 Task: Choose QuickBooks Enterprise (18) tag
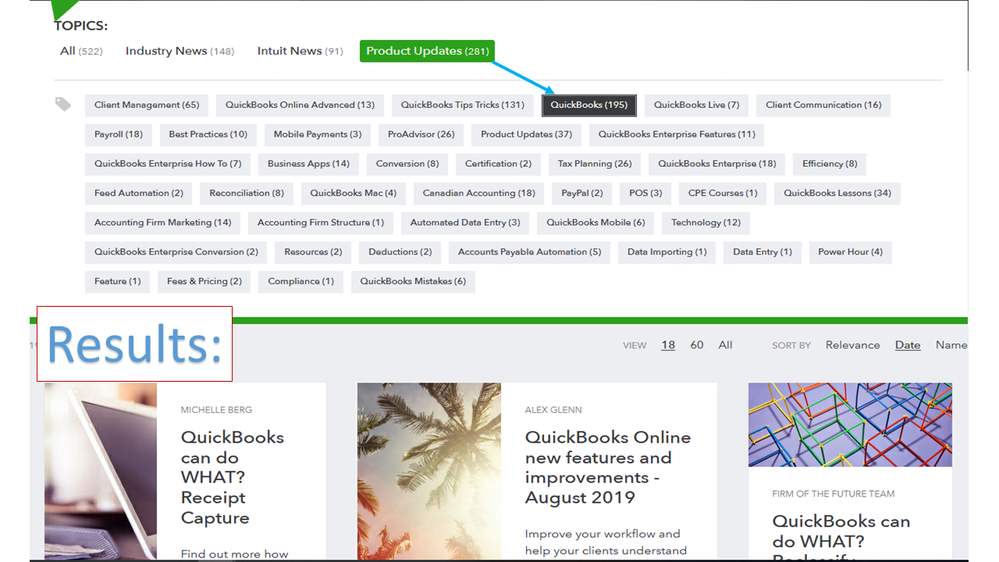(x=717, y=164)
